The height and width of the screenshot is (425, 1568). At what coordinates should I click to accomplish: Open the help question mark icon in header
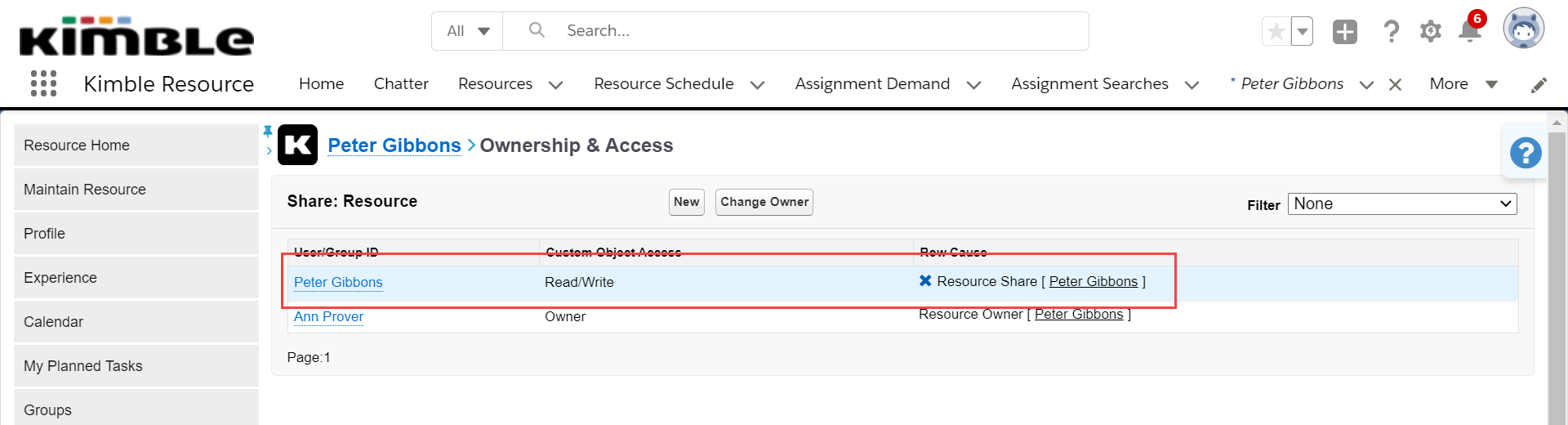click(1392, 32)
